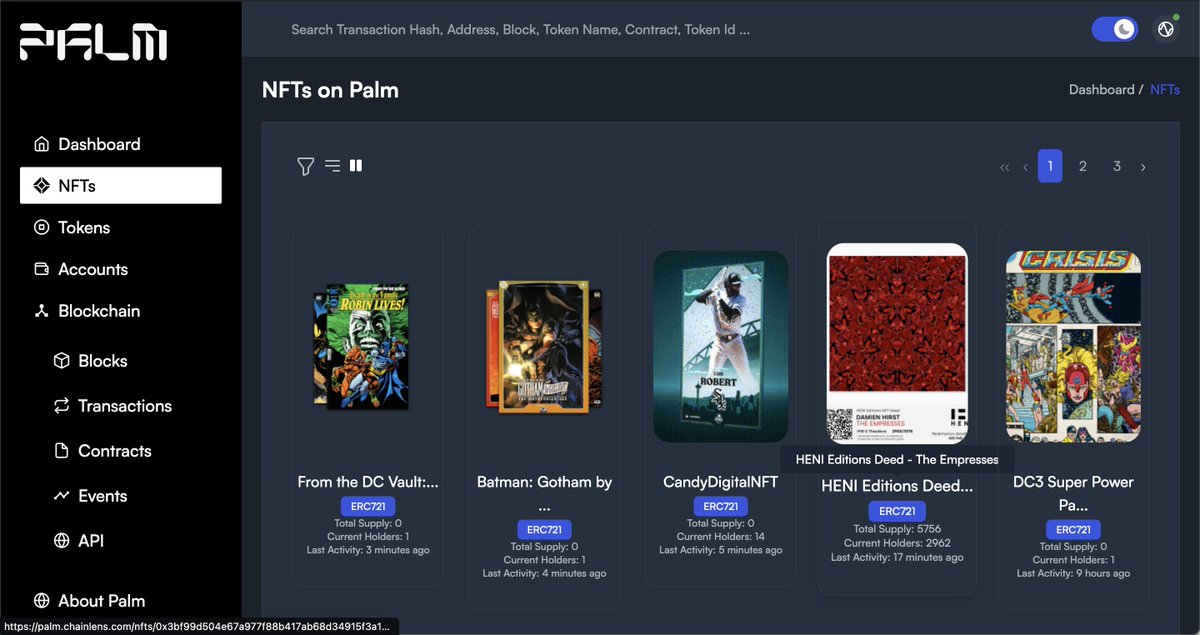Open Dashboard in sidebar
This screenshot has height=635, width=1200.
(99, 144)
